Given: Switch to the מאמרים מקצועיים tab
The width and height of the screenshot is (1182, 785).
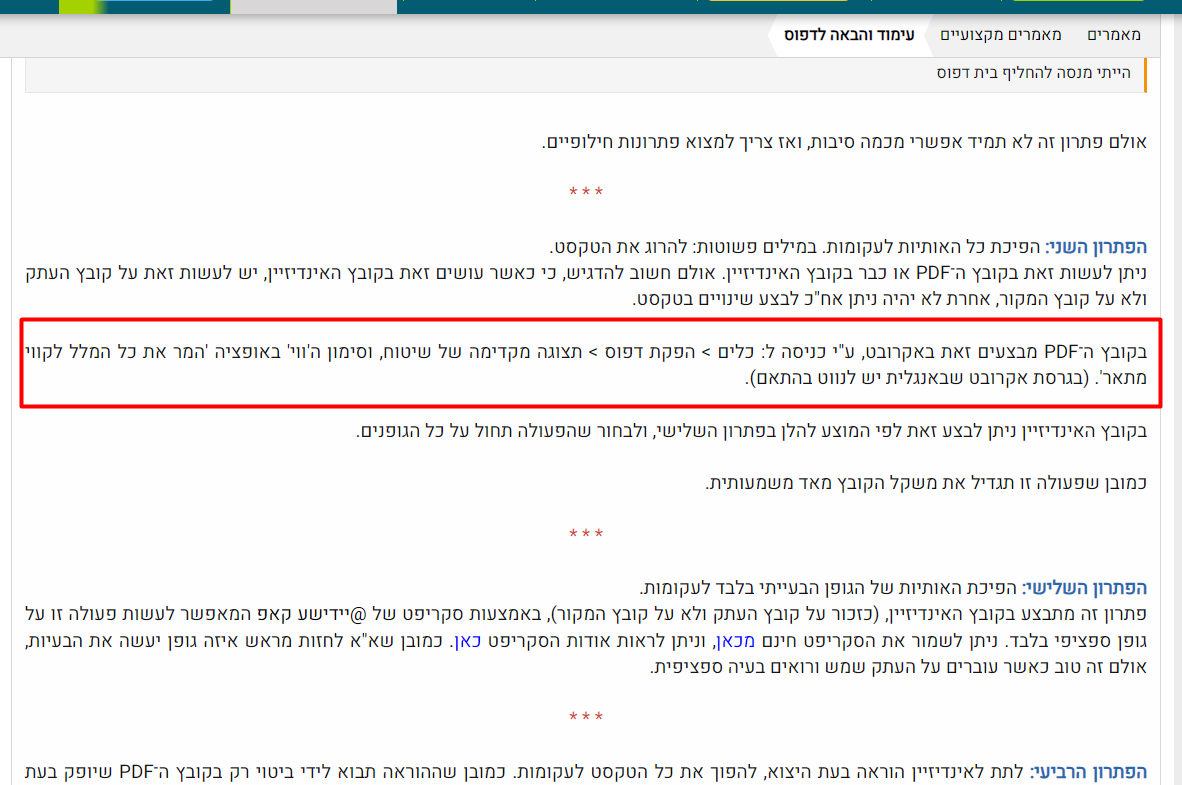Looking at the screenshot, I should click(x=1000, y=35).
